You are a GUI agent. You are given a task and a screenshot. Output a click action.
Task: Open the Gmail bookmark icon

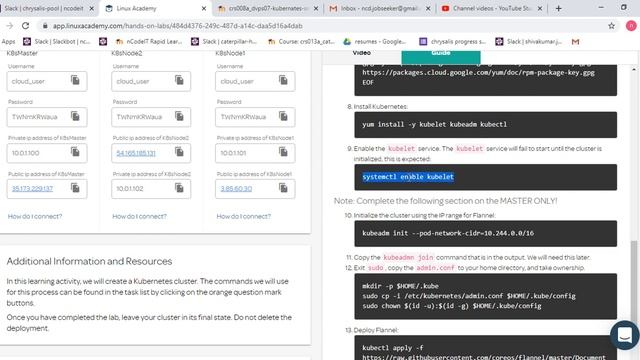click(575, 42)
